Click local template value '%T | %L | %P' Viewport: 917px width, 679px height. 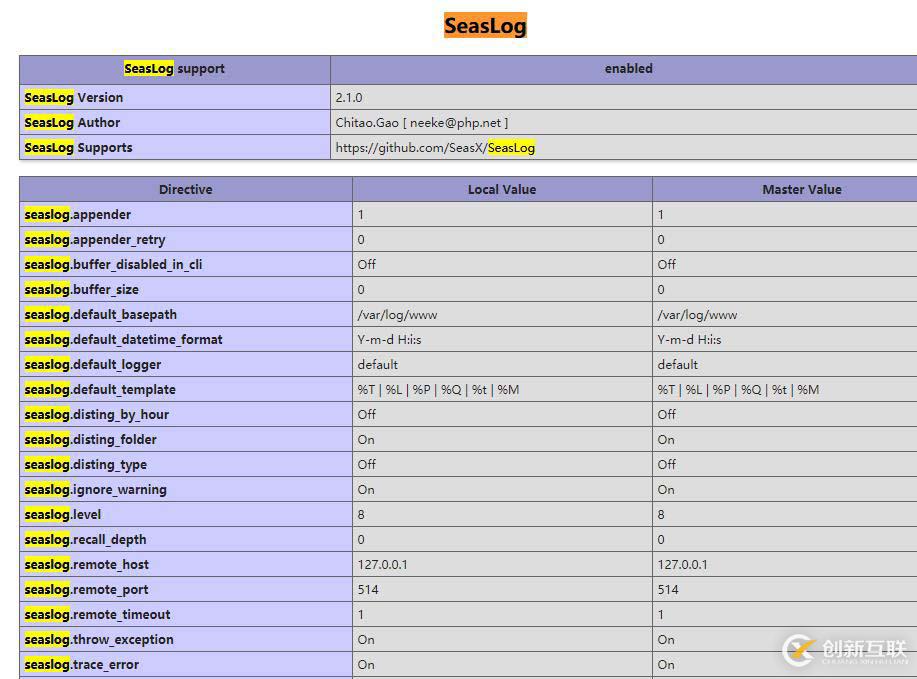point(438,390)
